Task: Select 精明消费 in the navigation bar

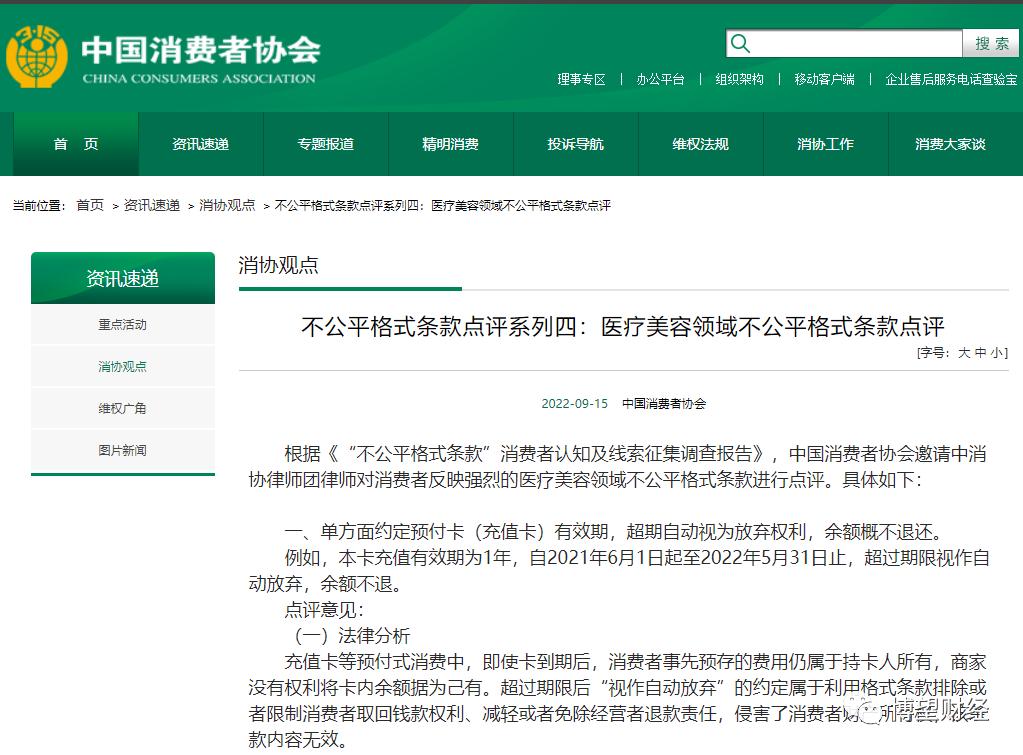Action: (450, 144)
